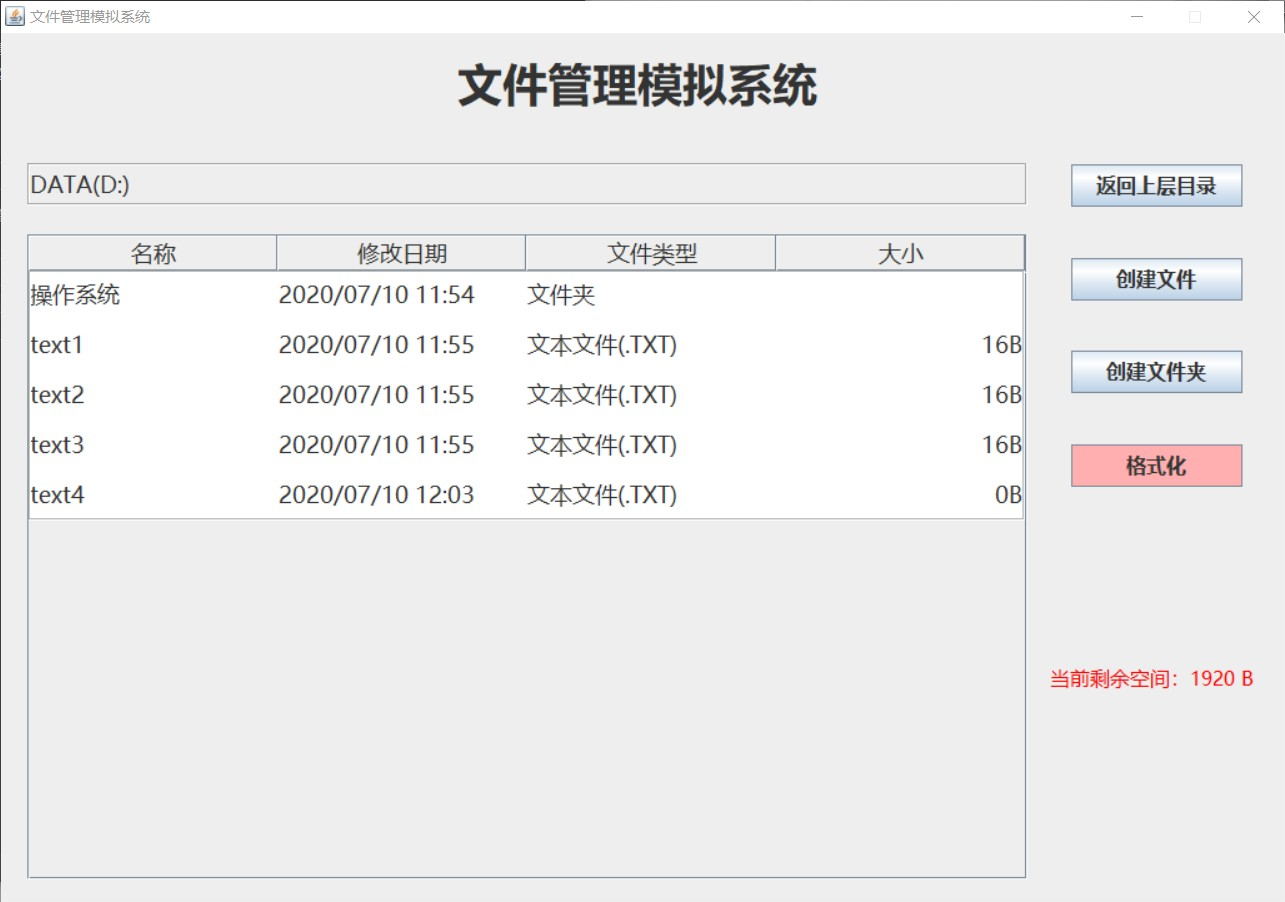Click the 0B size of text4

pos(1008,495)
